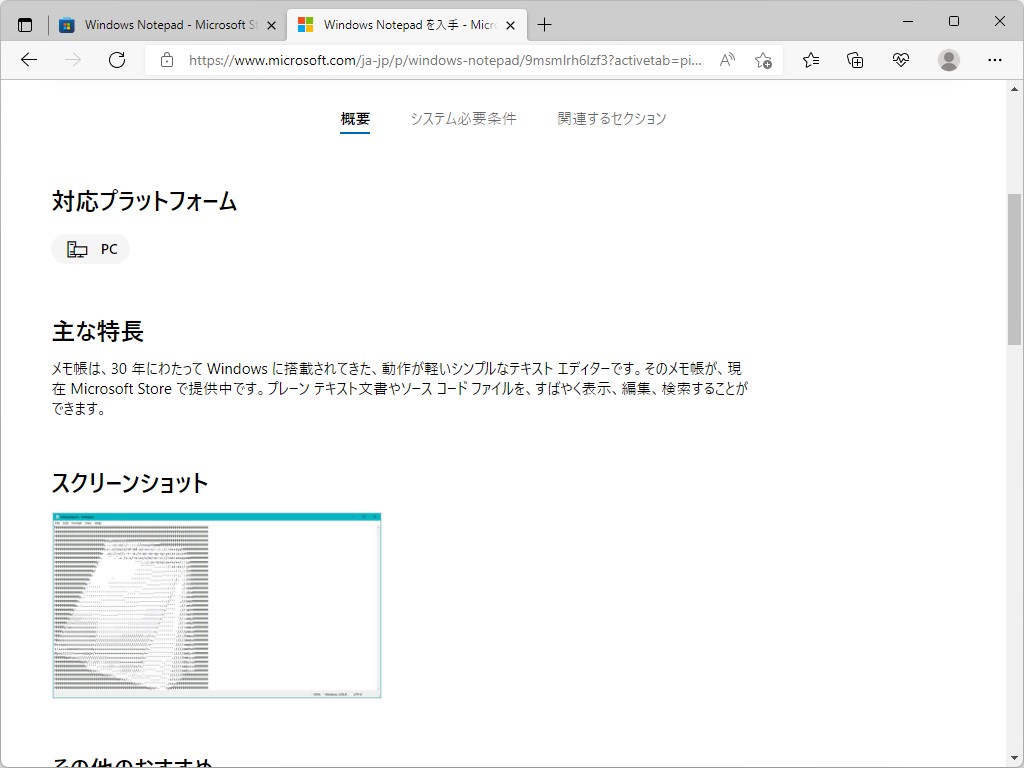
Task: Click the profile avatar
Action: point(947,60)
